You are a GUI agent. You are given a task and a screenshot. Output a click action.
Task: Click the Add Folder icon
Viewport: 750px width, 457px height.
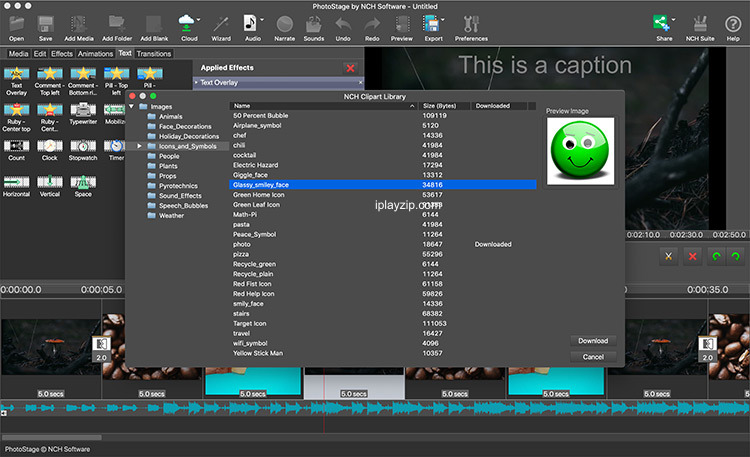pyautogui.click(x=117, y=28)
